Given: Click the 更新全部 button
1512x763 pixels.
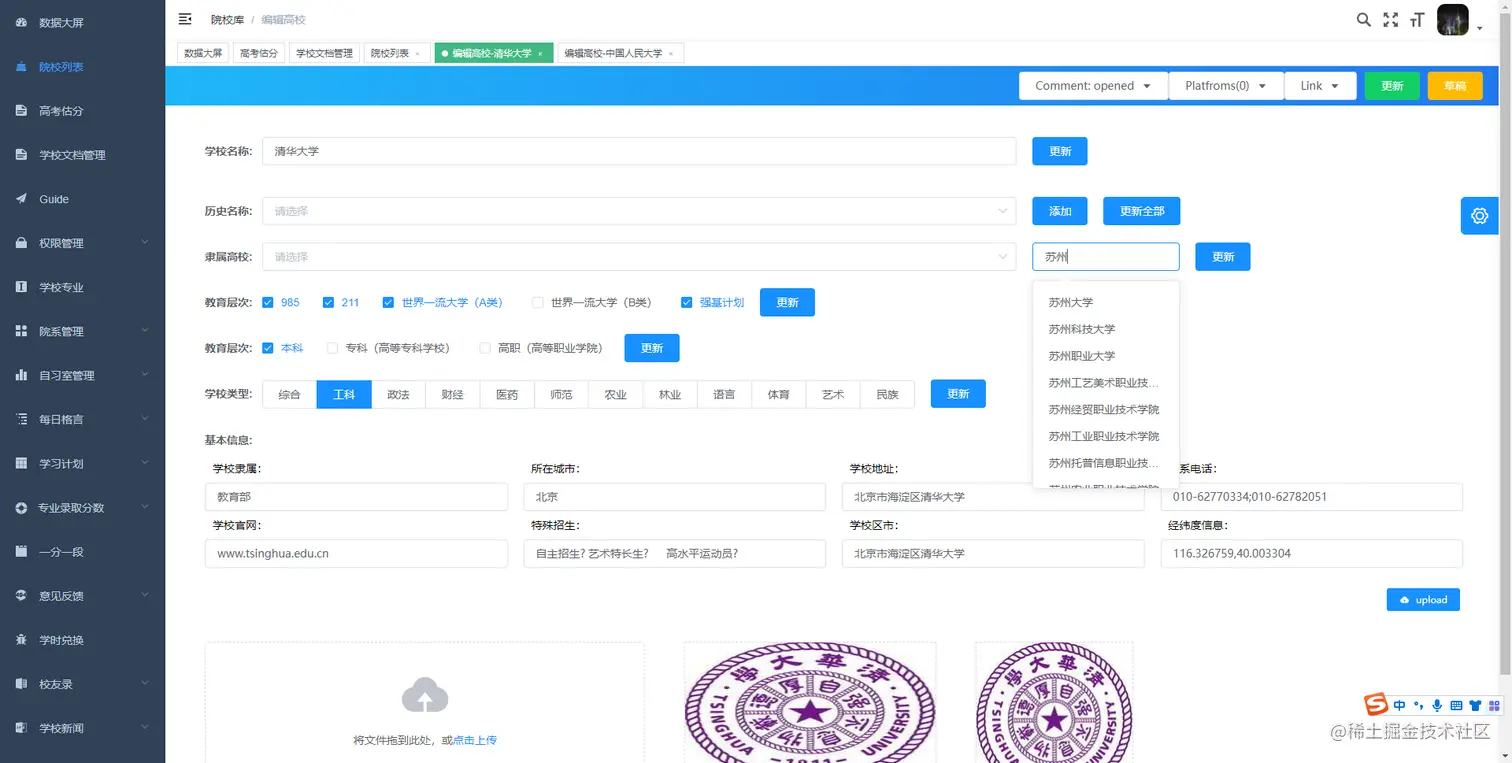Looking at the screenshot, I should tap(1141, 211).
